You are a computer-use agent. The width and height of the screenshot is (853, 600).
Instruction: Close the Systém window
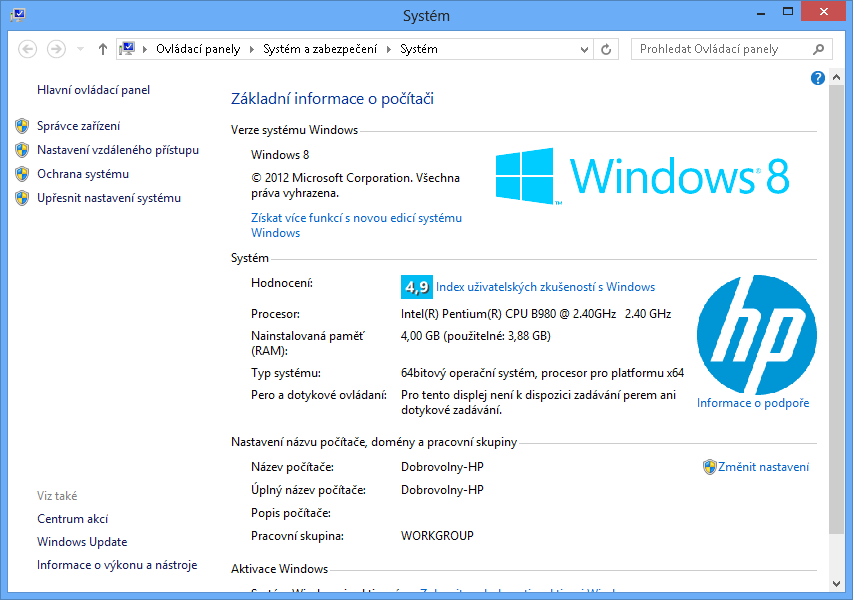[x=824, y=11]
